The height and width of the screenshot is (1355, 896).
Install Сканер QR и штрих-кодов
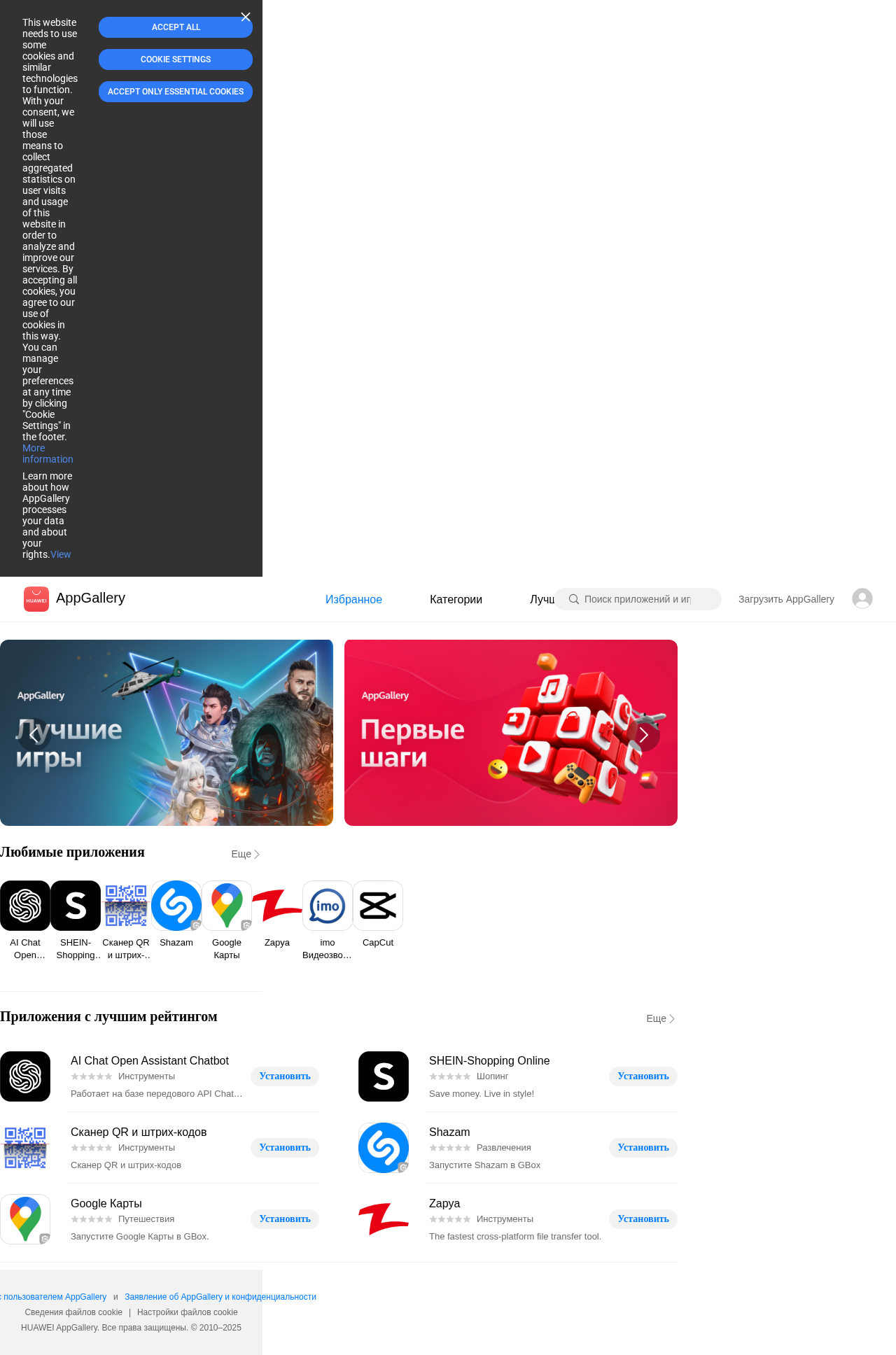coord(285,1148)
